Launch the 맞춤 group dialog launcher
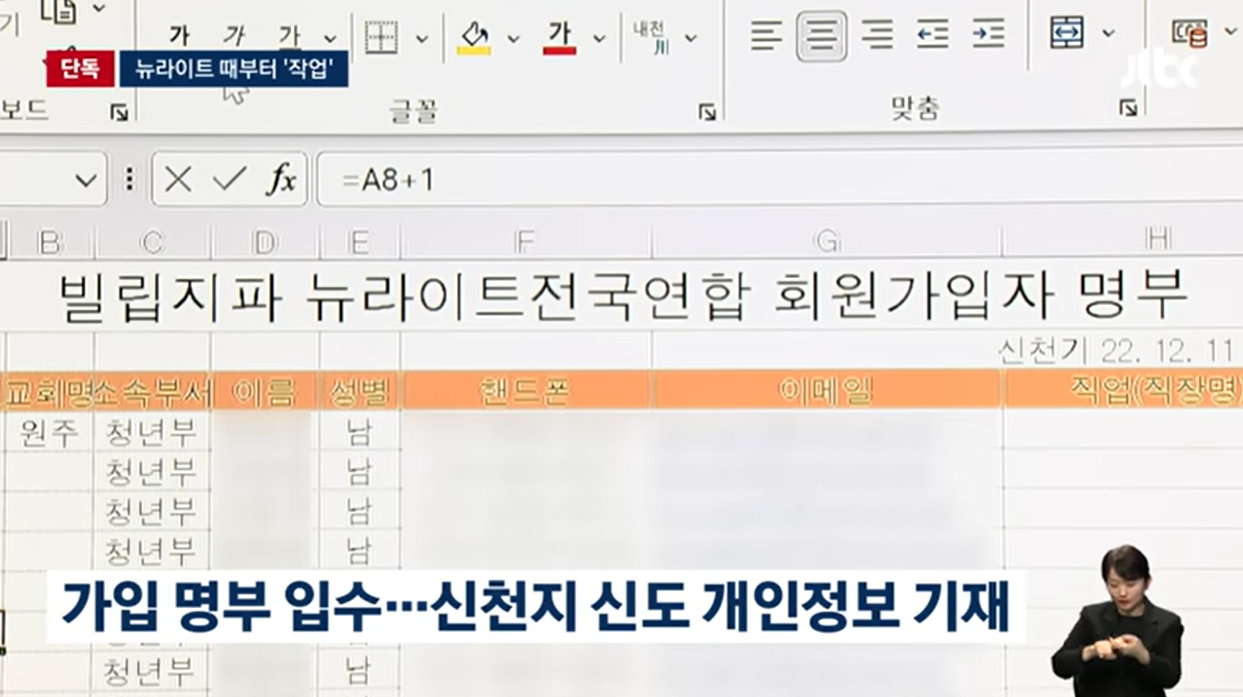Image resolution: width=1243 pixels, height=697 pixels. (x=1128, y=106)
